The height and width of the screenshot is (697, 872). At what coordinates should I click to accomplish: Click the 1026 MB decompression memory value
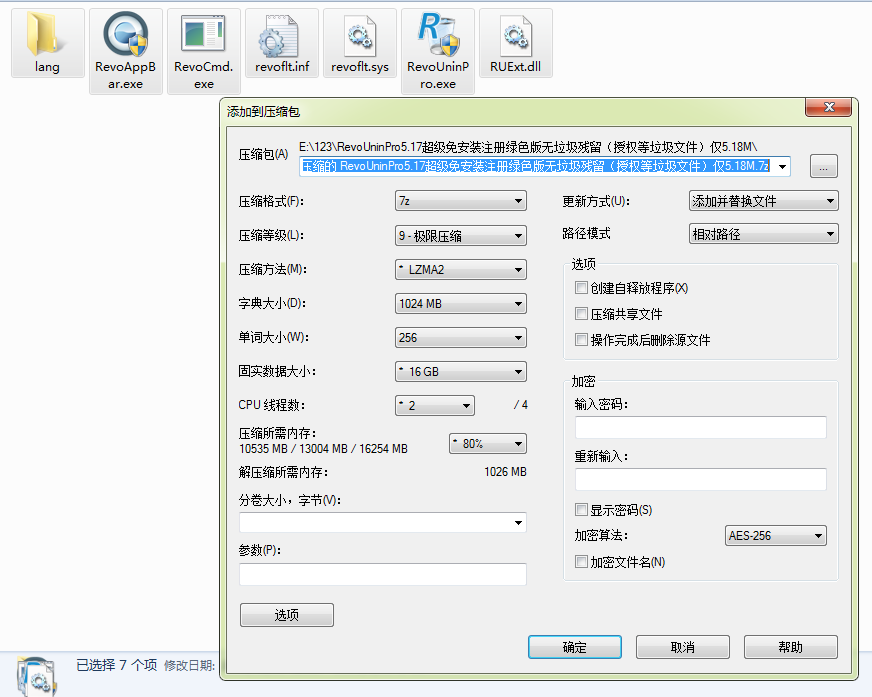505,472
